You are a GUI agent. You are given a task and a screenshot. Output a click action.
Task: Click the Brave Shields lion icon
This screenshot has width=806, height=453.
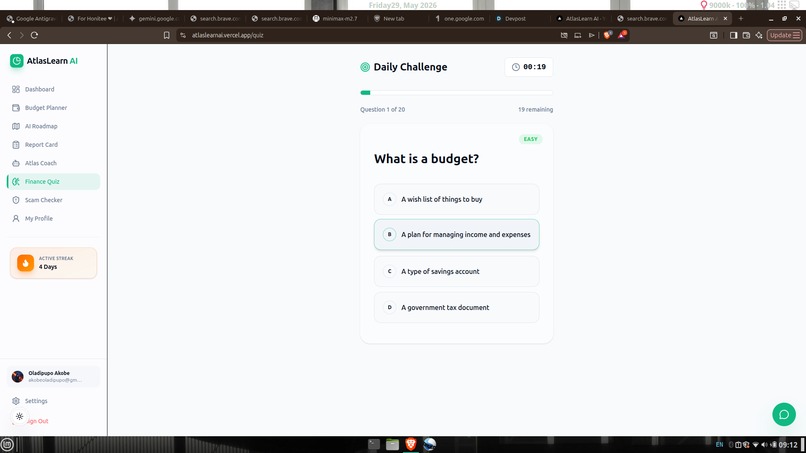[x=608, y=35]
